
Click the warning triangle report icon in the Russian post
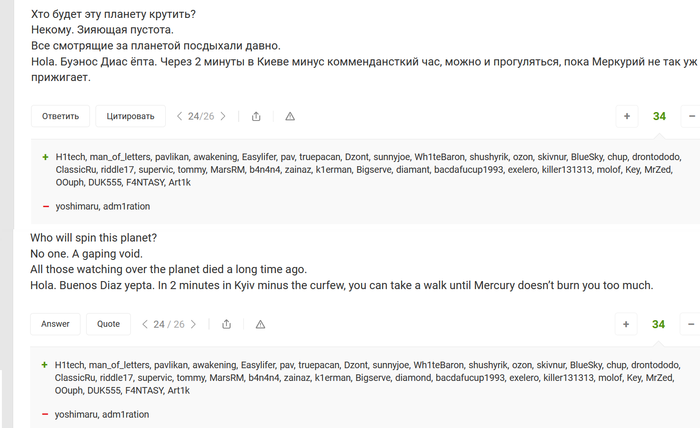click(x=290, y=116)
